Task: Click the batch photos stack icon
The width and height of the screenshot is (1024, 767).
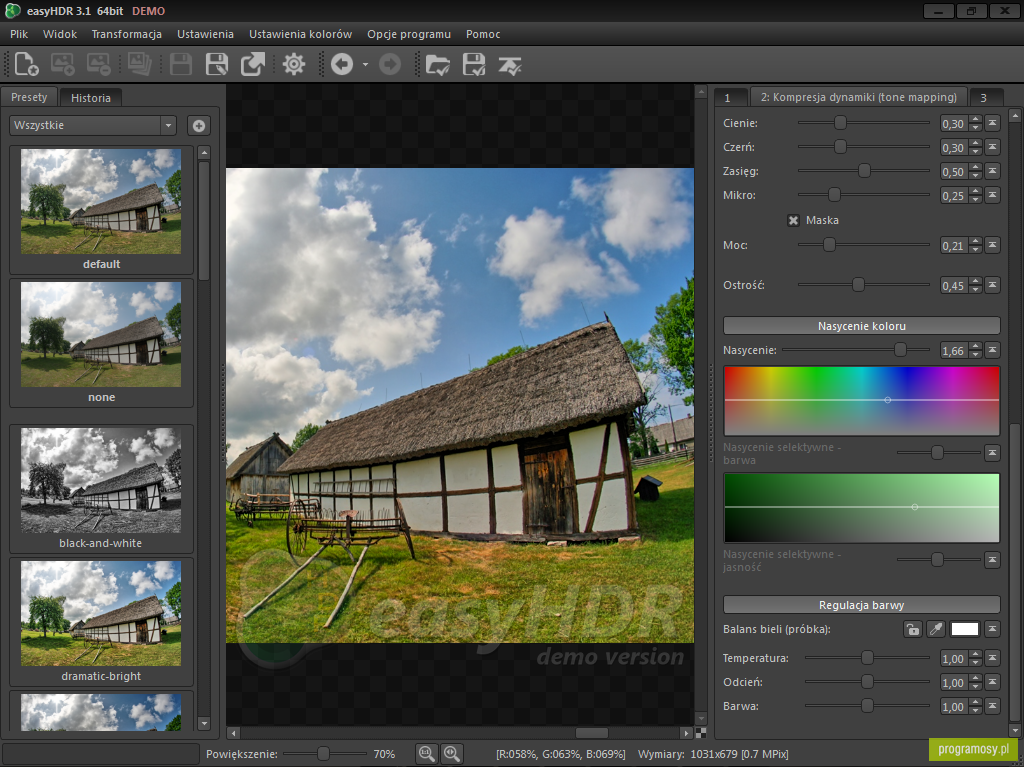Action: click(140, 64)
